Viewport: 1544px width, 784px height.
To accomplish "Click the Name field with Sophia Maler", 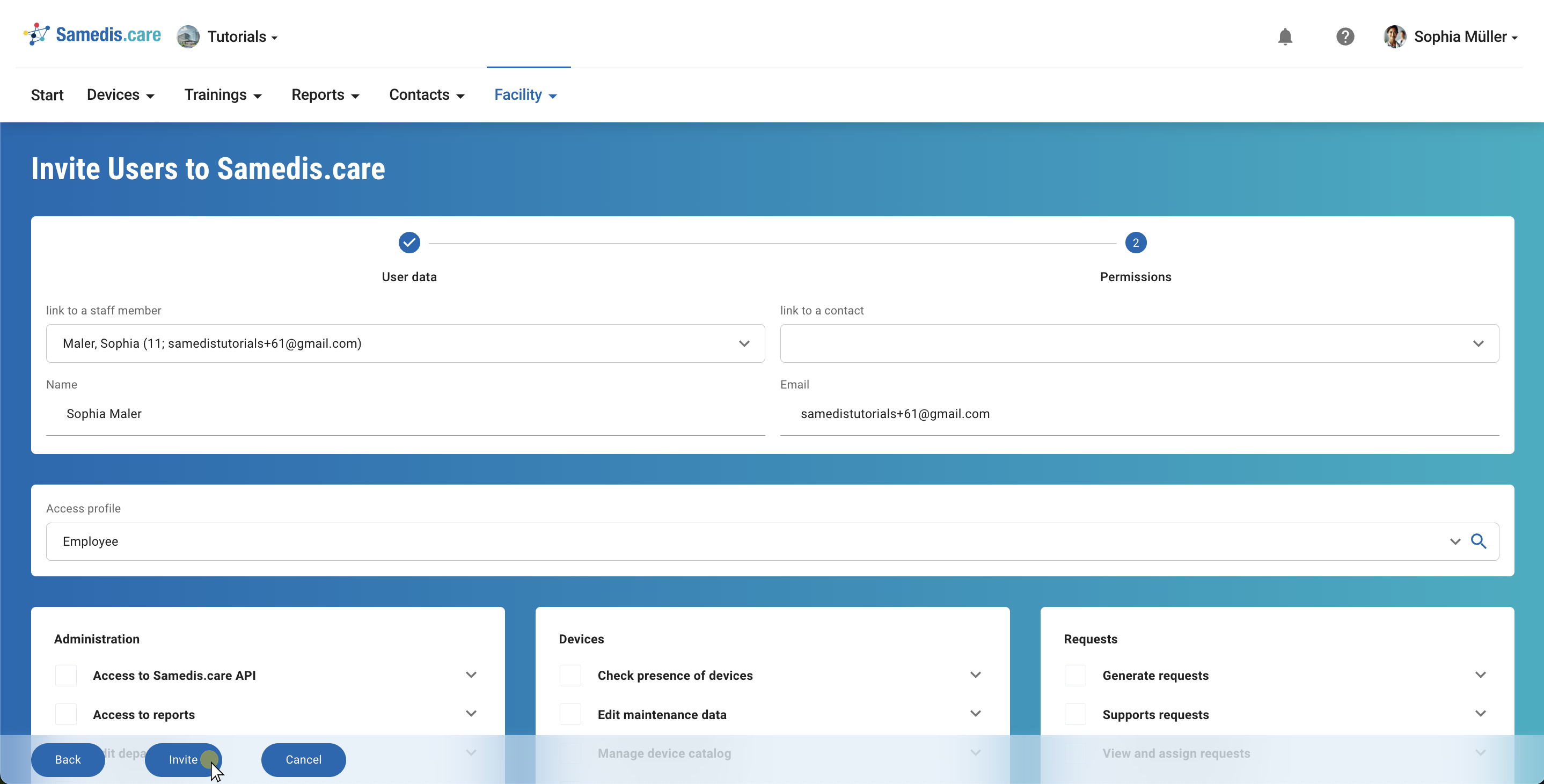I will tap(405, 414).
